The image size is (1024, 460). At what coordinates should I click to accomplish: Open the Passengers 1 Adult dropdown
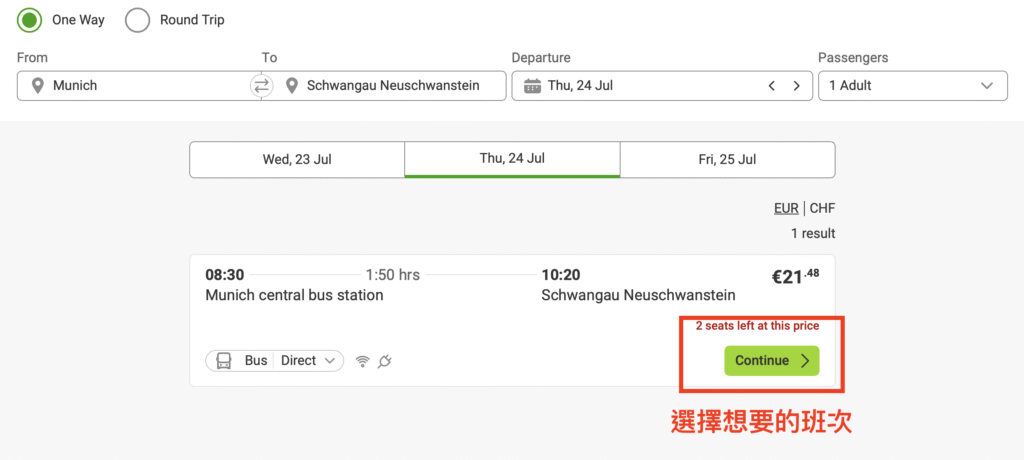coord(912,86)
